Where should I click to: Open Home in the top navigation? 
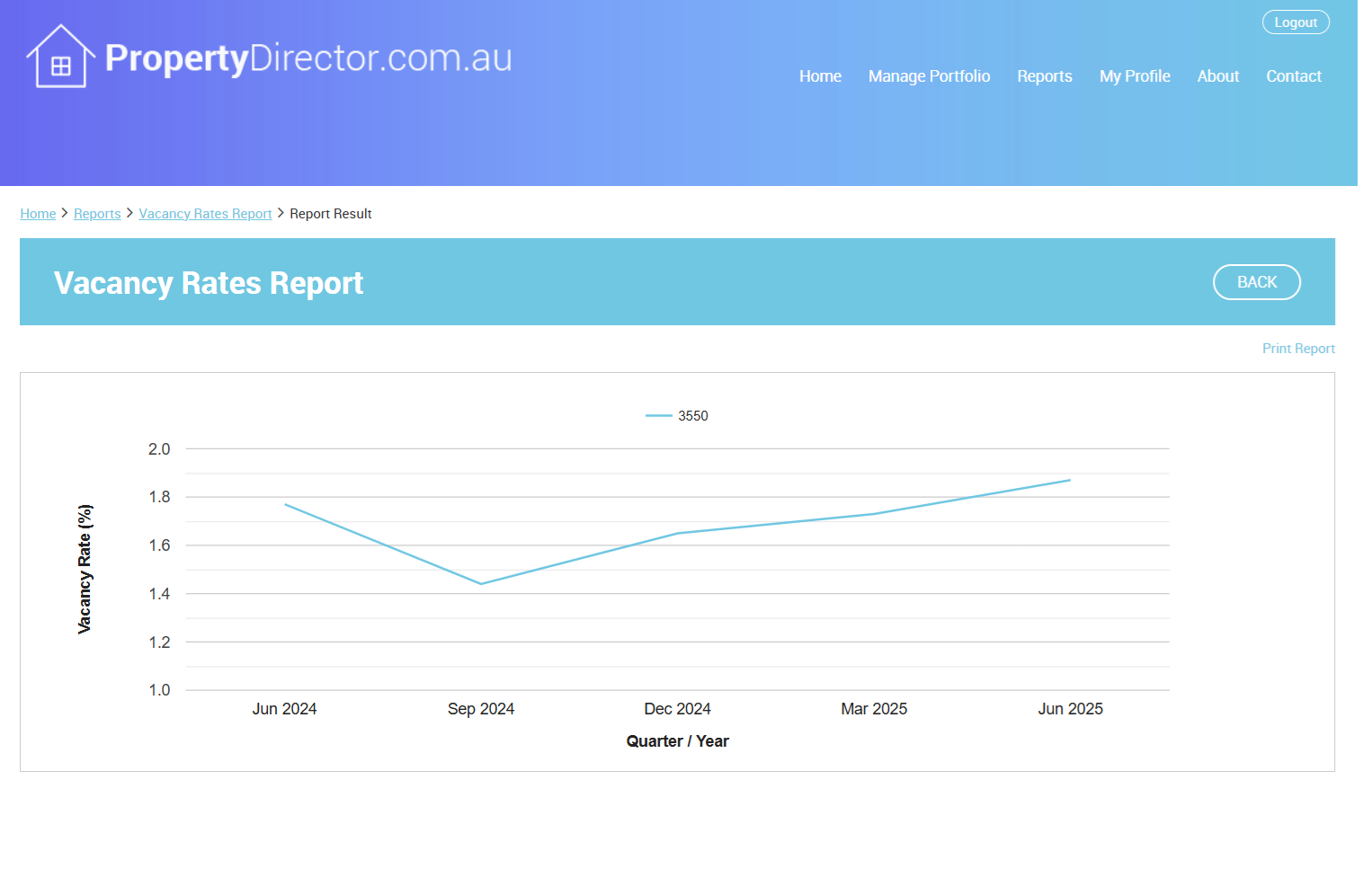coord(820,76)
